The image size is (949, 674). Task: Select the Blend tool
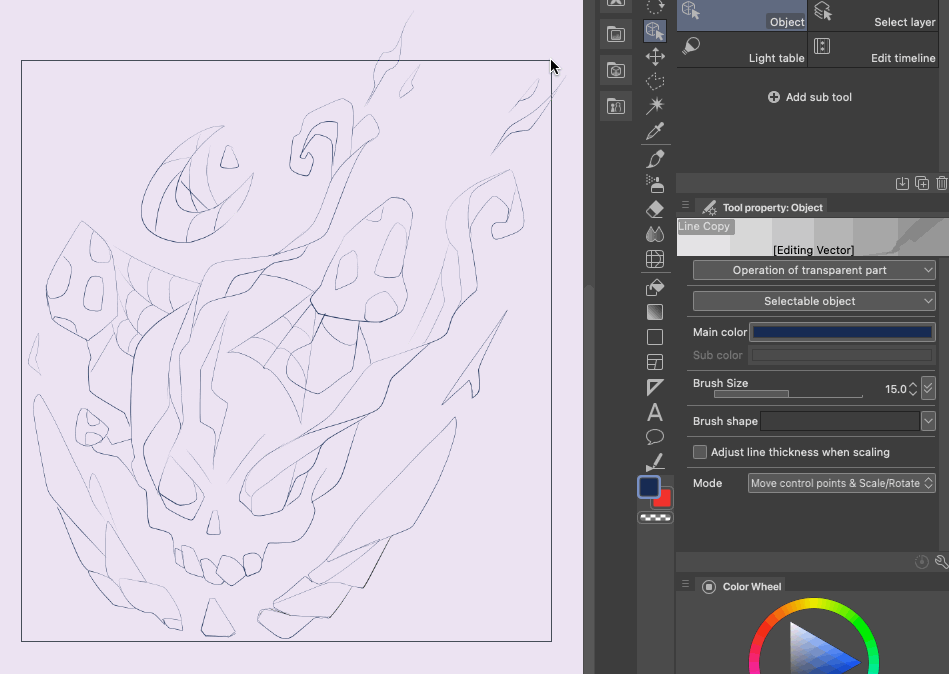coord(655,234)
